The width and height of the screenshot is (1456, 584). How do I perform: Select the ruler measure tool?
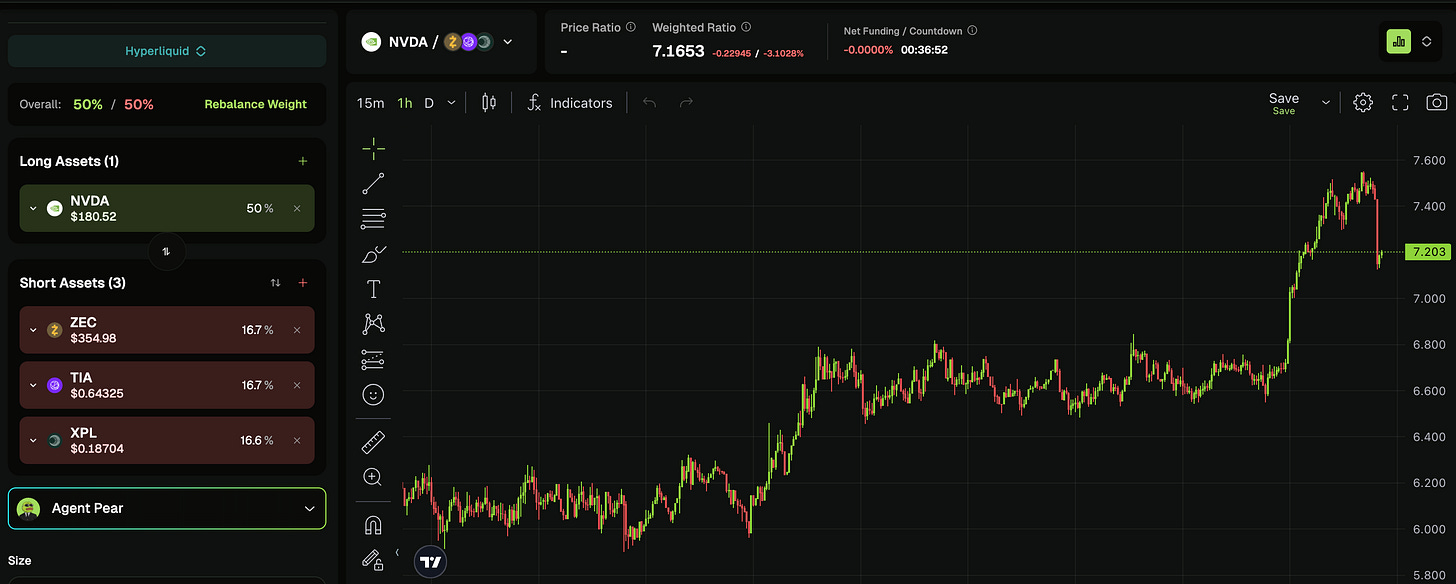pos(373,441)
